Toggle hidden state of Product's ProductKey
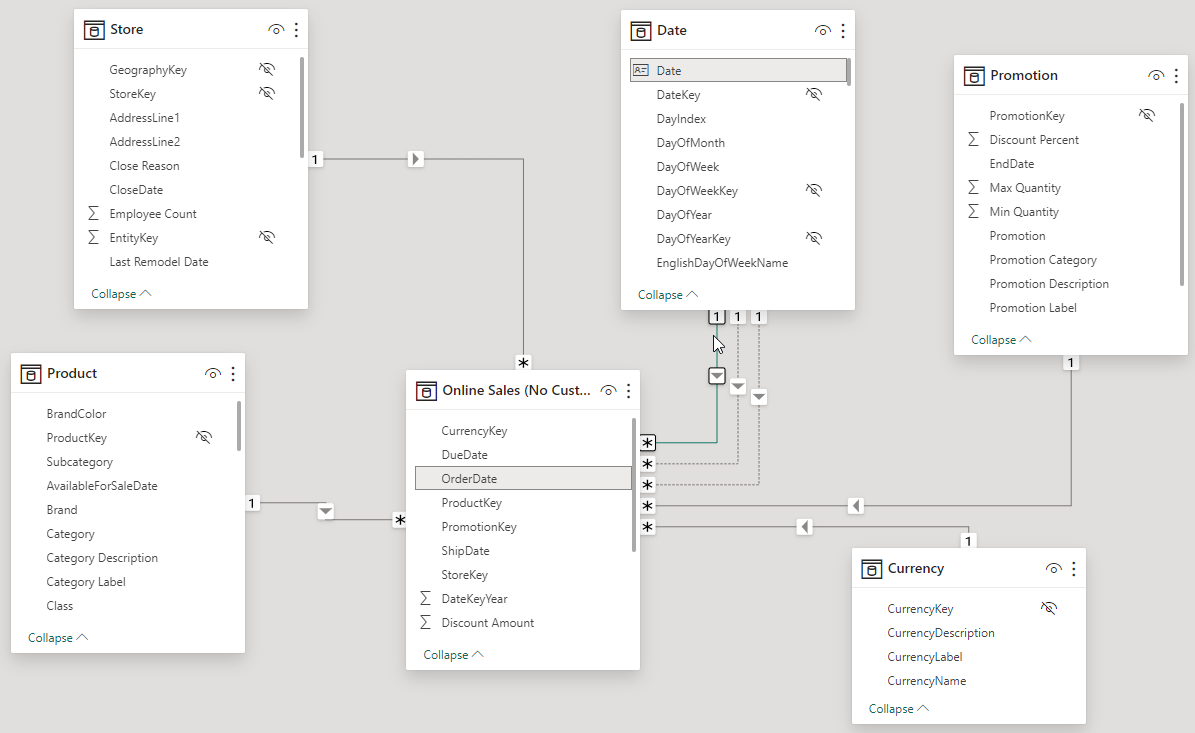The height and width of the screenshot is (733, 1195). [204, 438]
